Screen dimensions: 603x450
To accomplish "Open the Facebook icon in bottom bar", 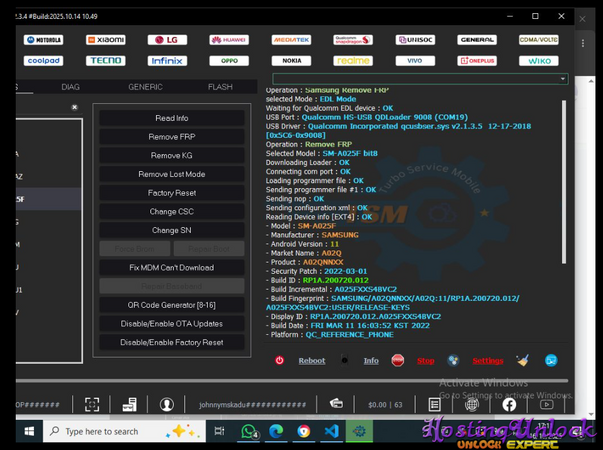I will pyautogui.click(x=509, y=405).
